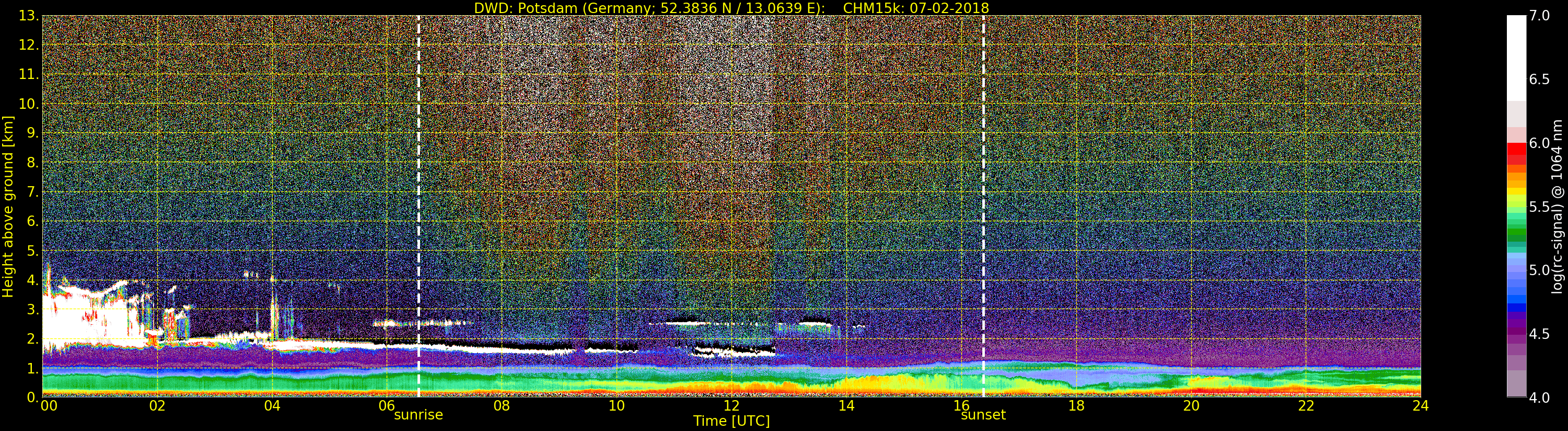Viewport: 1568px width, 431px height.
Task: Click the 'Time [UTC]' axis label
Action: pyautogui.click(x=731, y=421)
